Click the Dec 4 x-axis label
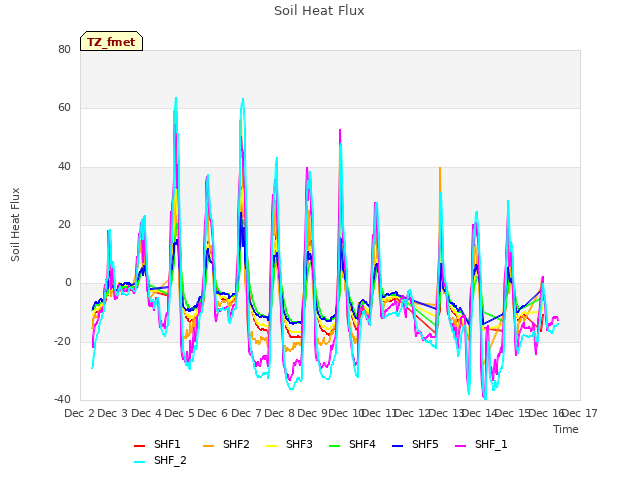Image resolution: width=640 pixels, height=480 pixels. 146,413
